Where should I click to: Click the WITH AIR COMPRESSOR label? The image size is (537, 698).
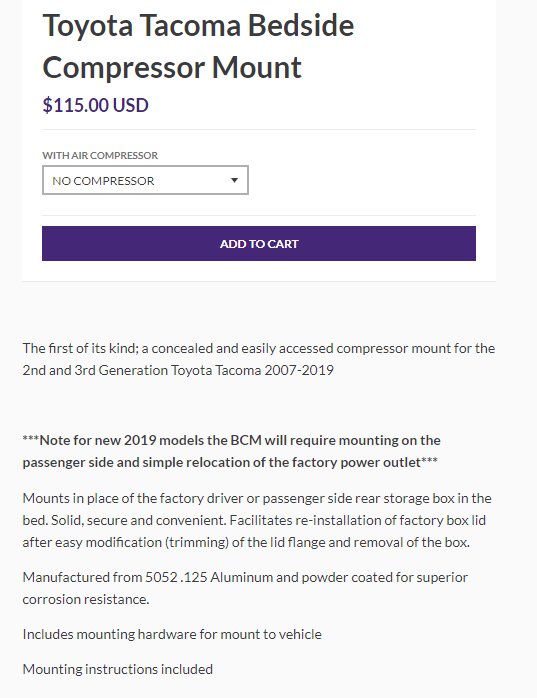pos(100,155)
